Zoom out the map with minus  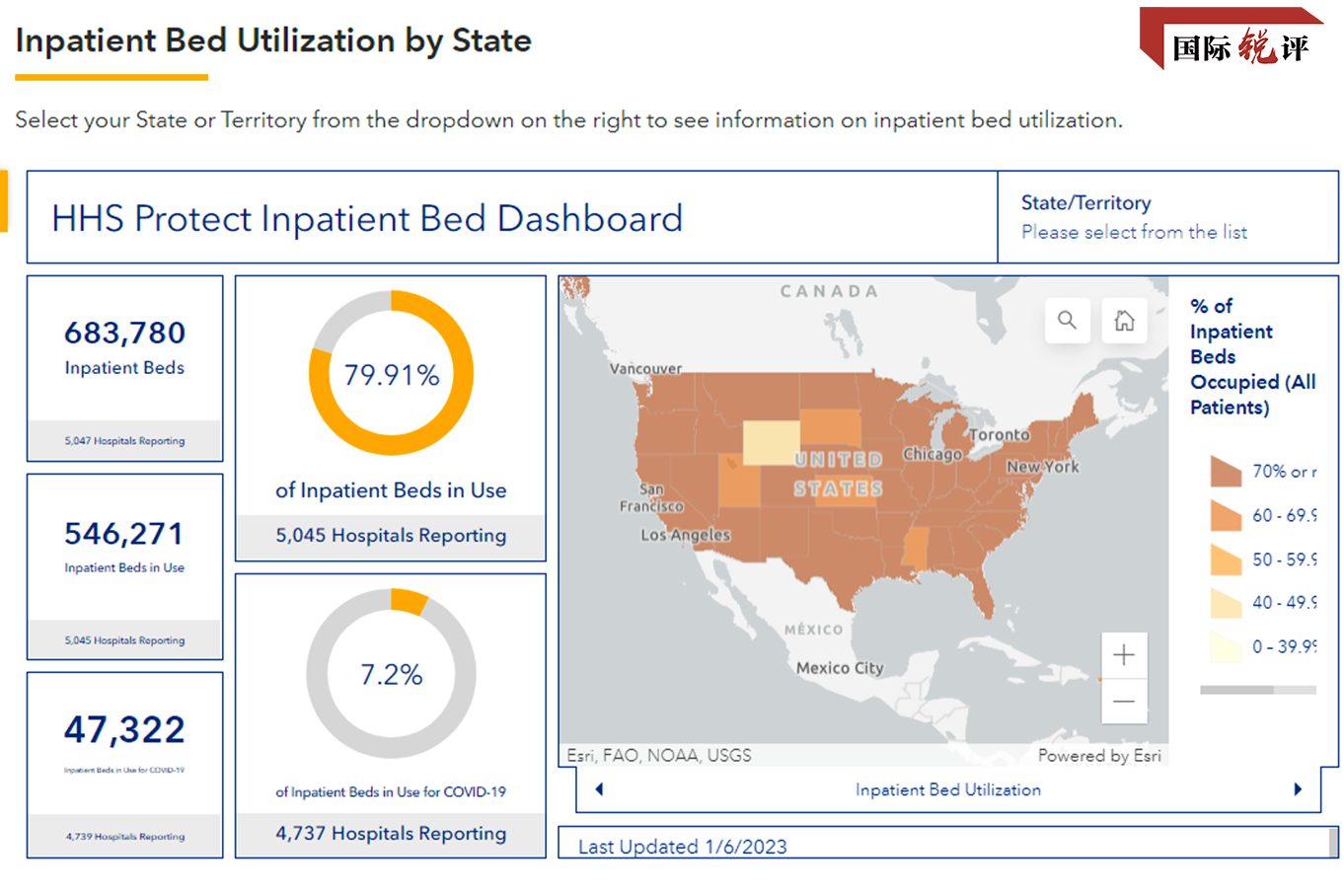pyautogui.click(x=1124, y=702)
